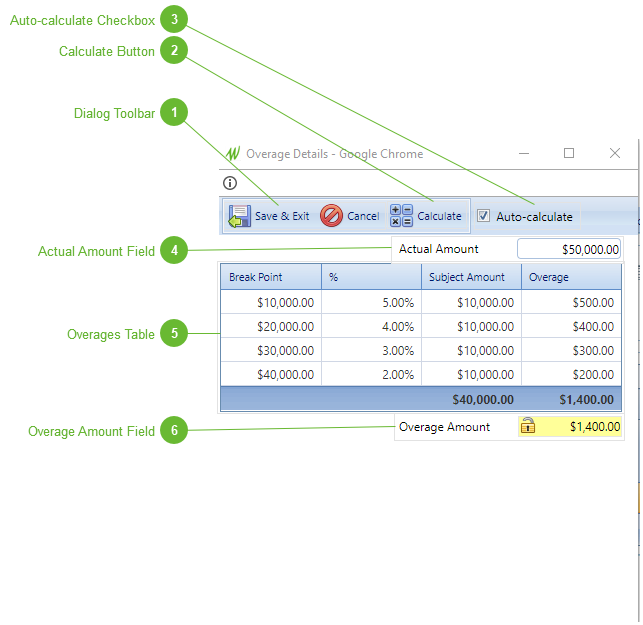Click the Overage column header

572,277
